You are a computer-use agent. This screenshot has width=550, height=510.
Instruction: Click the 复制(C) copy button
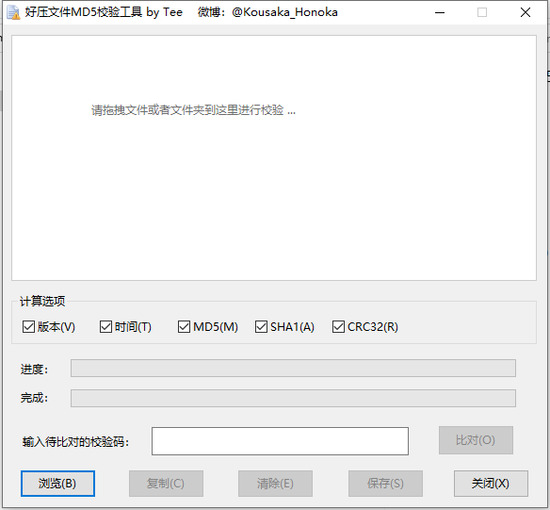tap(166, 483)
